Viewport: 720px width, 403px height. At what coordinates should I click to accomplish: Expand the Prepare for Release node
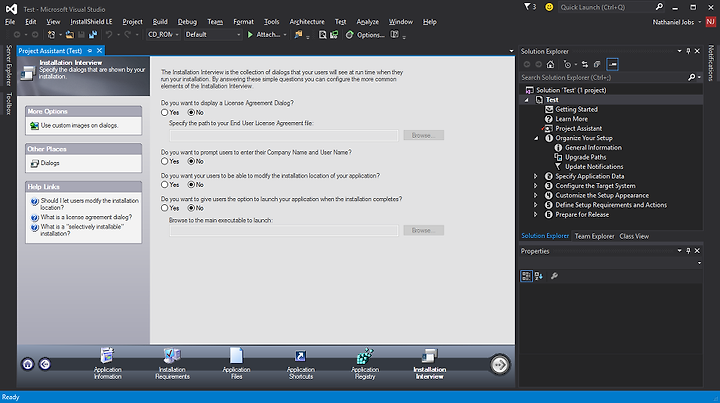point(535,215)
